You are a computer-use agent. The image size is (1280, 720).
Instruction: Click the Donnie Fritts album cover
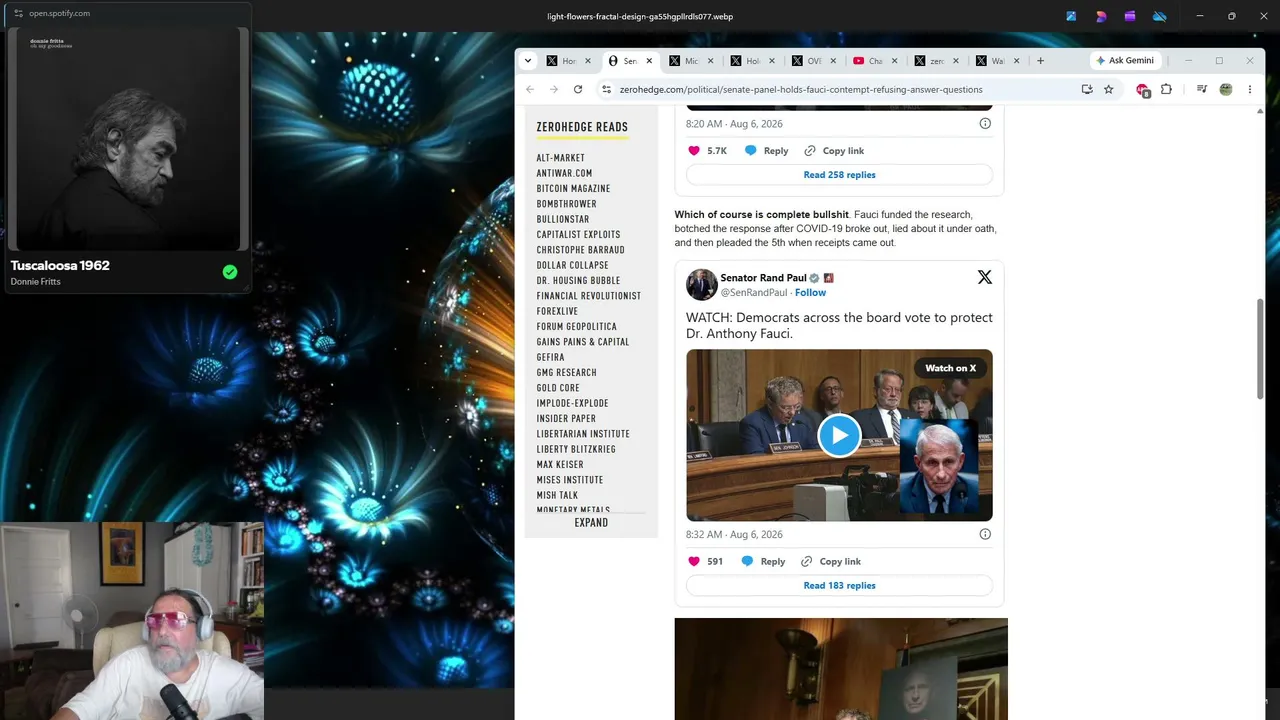click(x=128, y=139)
